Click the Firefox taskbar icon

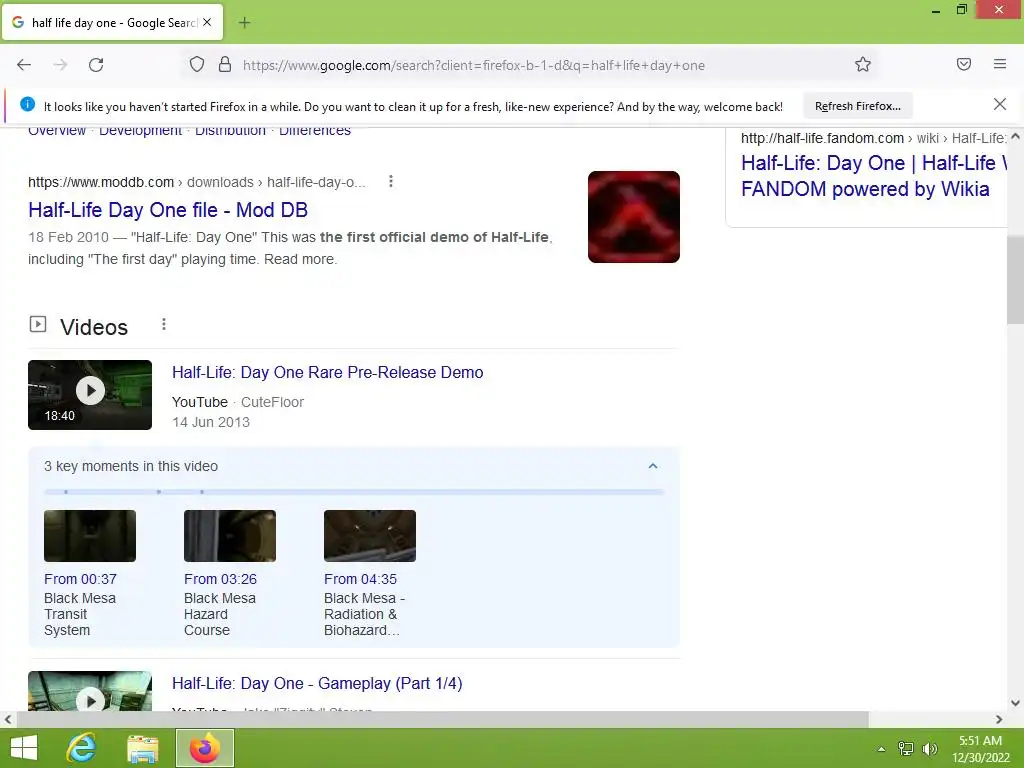[x=204, y=748]
